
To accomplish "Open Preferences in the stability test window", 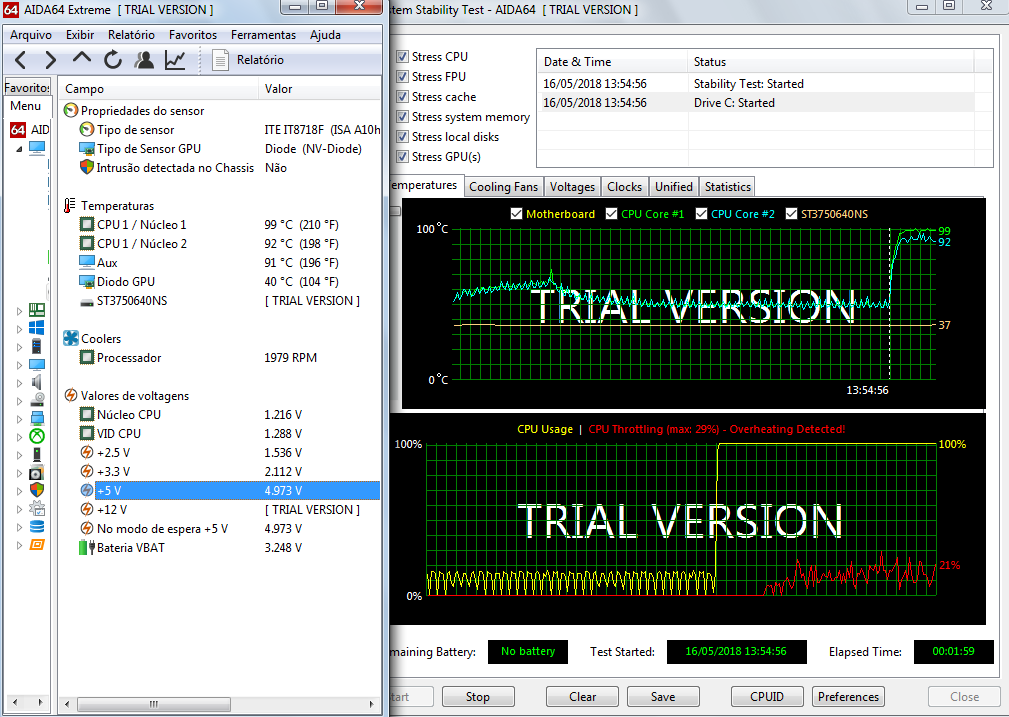I will pyautogui.click(x=848, y=696).
